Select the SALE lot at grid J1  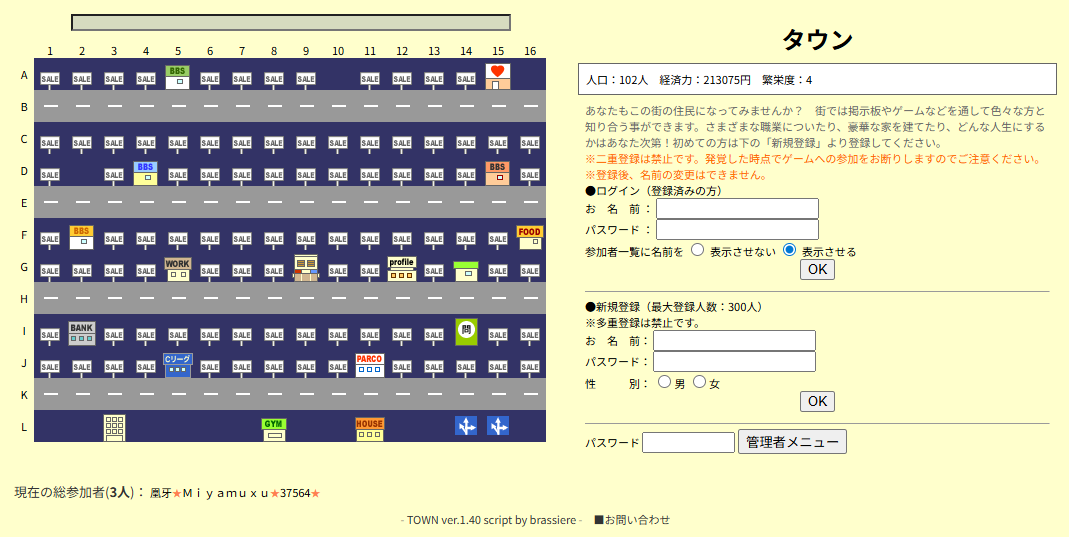[50, 367]
